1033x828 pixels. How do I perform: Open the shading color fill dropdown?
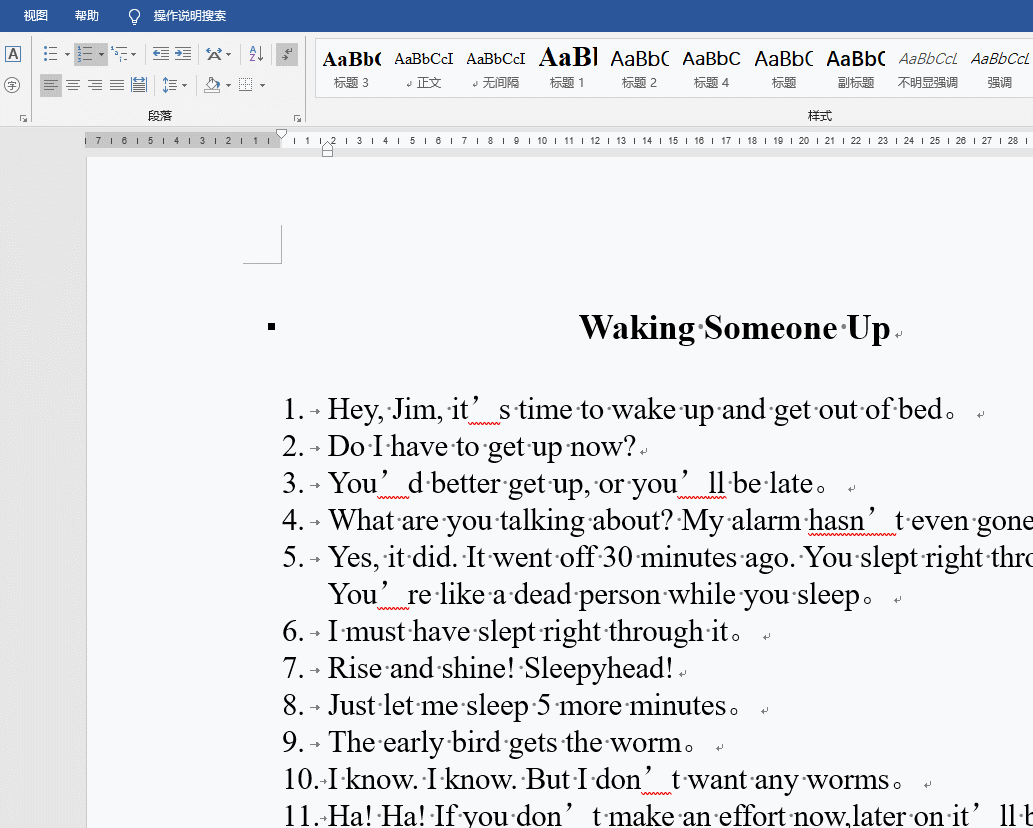(x=229, y=86)
